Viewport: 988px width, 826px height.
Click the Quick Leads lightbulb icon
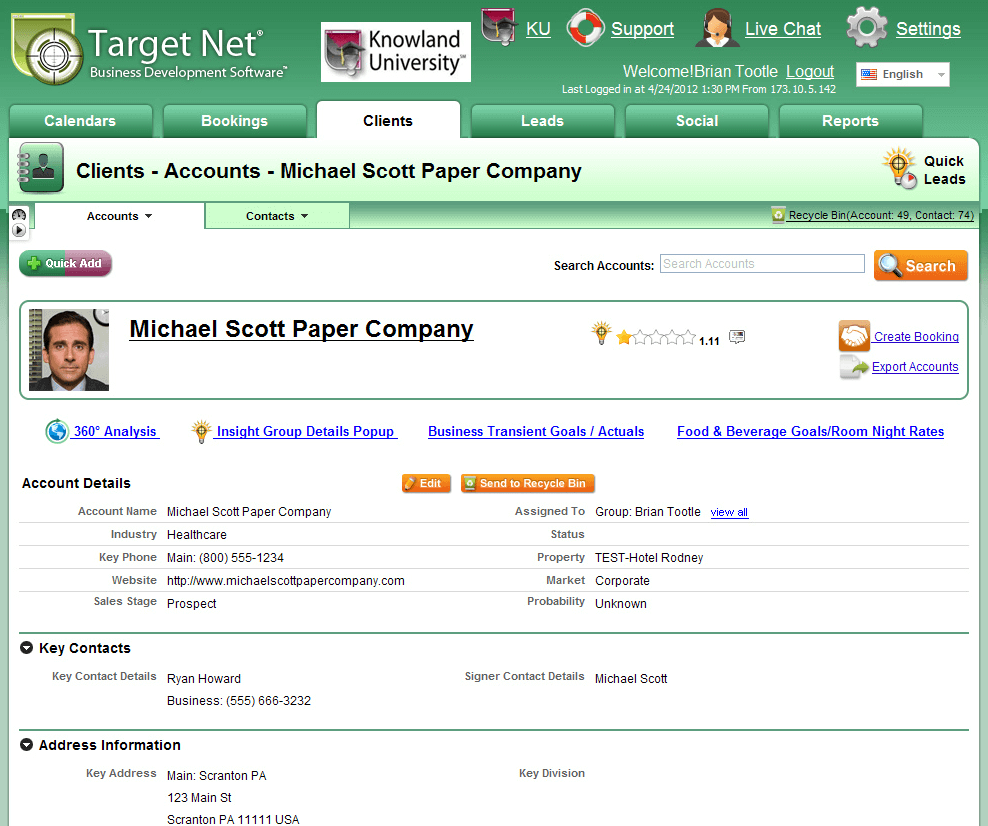900,168
